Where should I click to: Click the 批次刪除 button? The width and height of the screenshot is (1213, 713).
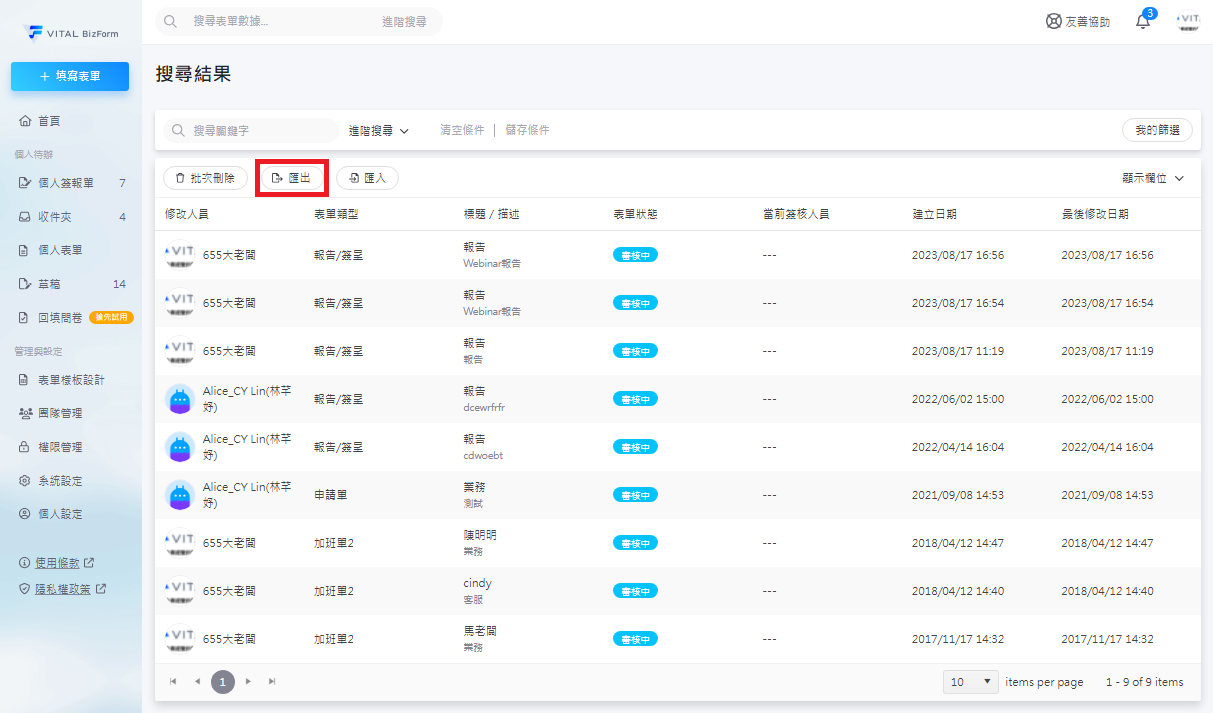pyautogui.click(x=205, y=178)
